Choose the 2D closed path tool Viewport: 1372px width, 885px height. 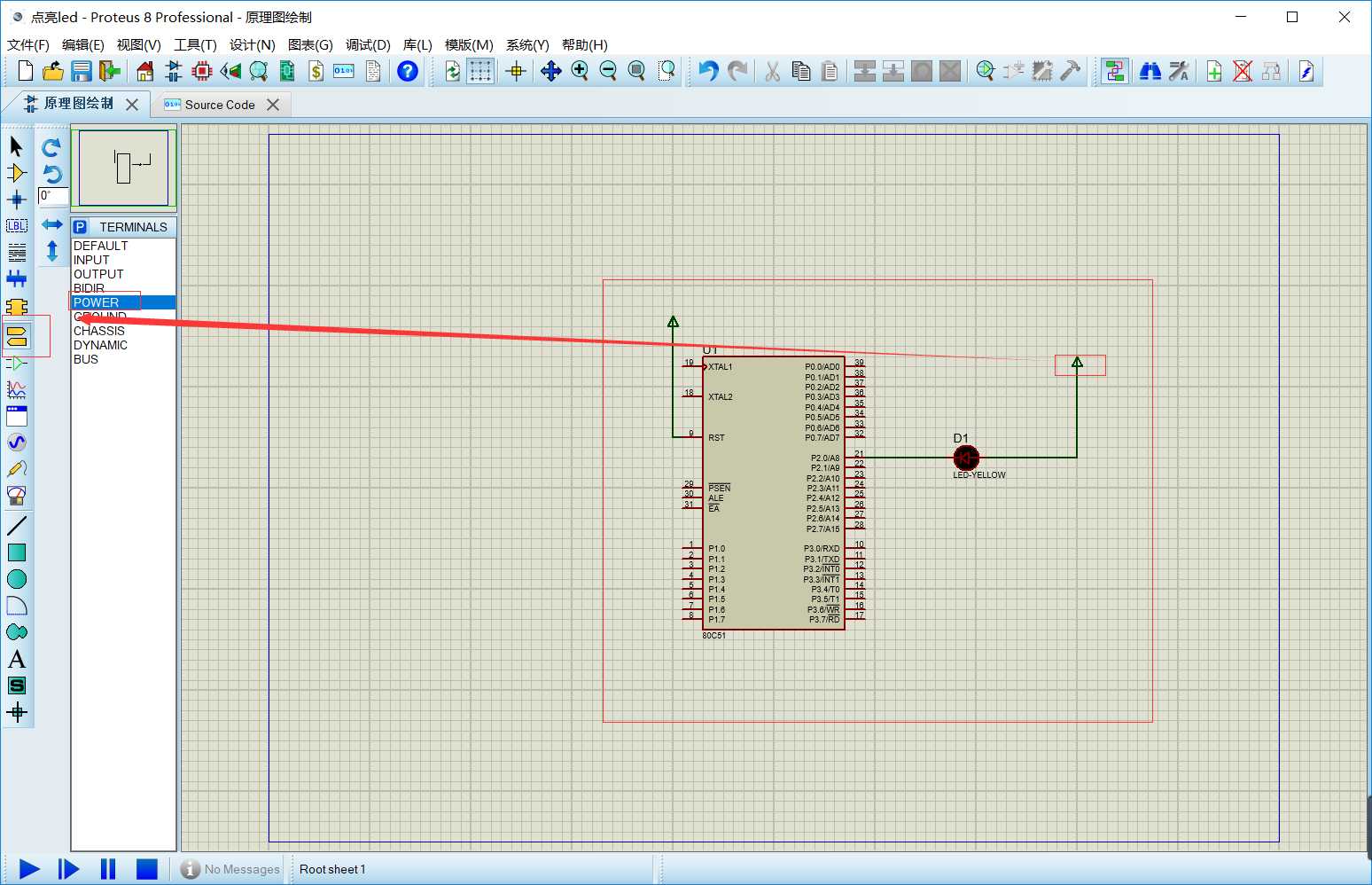[16, 632]
